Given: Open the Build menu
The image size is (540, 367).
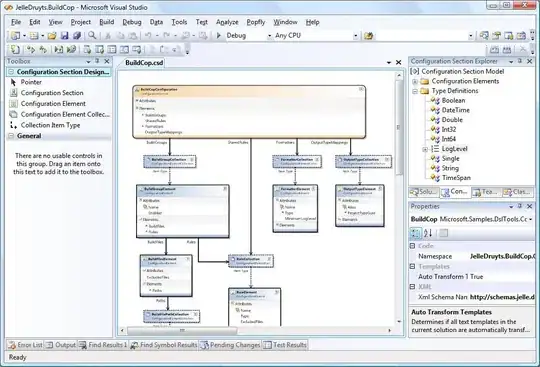Looking at the screenshot, I should point(106,22).
